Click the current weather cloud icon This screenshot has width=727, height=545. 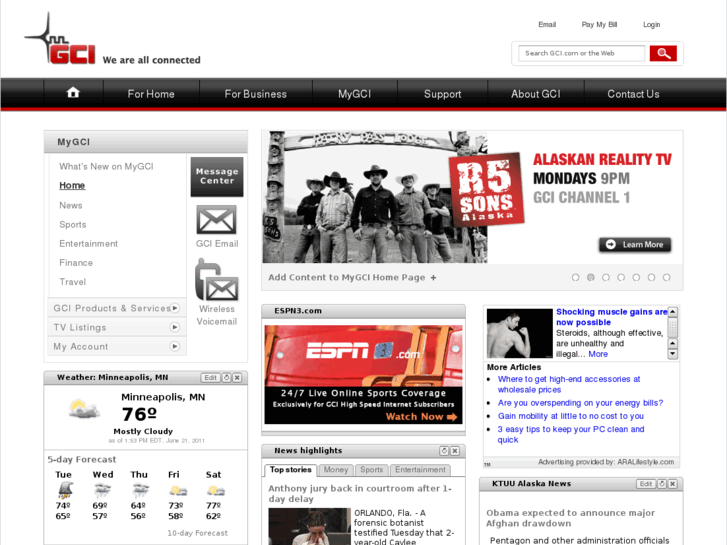pyautogui.click(x=84, y=409)
